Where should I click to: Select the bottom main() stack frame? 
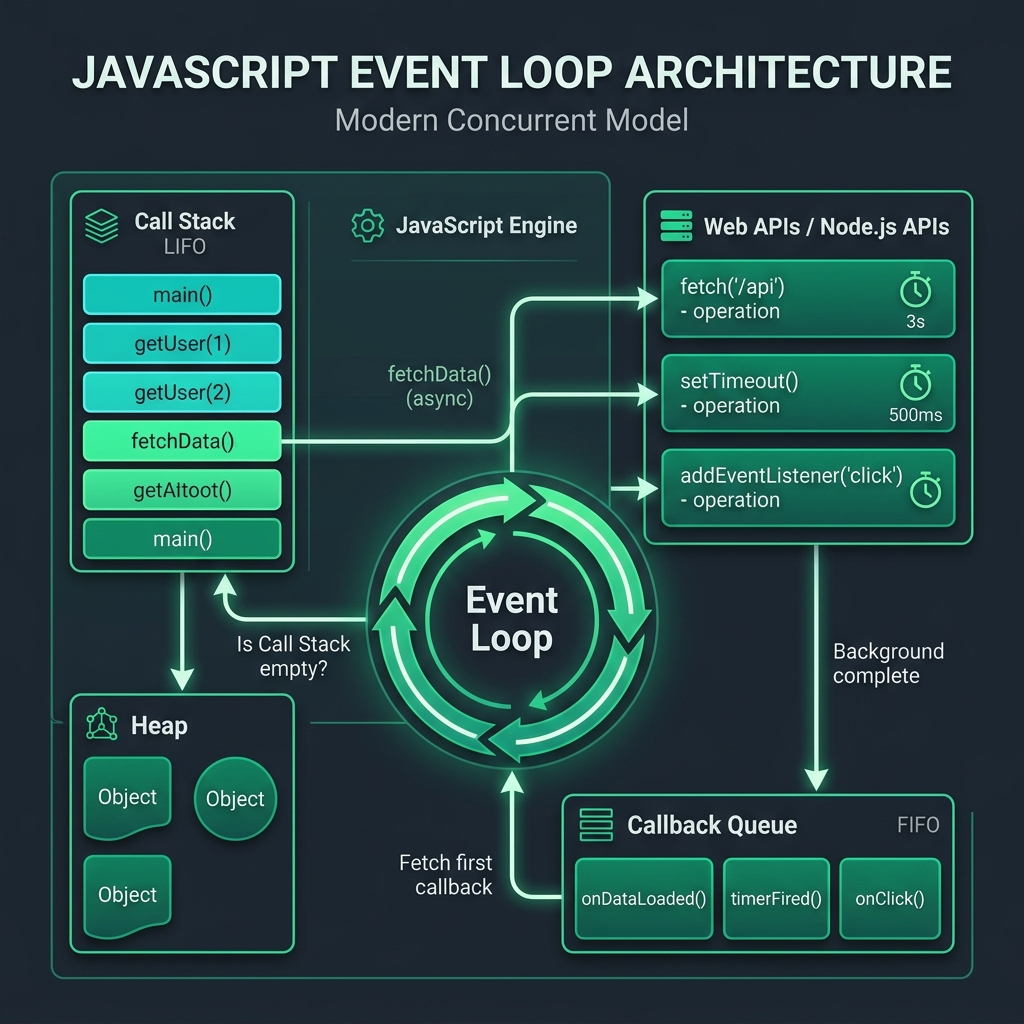pos(182,539)
